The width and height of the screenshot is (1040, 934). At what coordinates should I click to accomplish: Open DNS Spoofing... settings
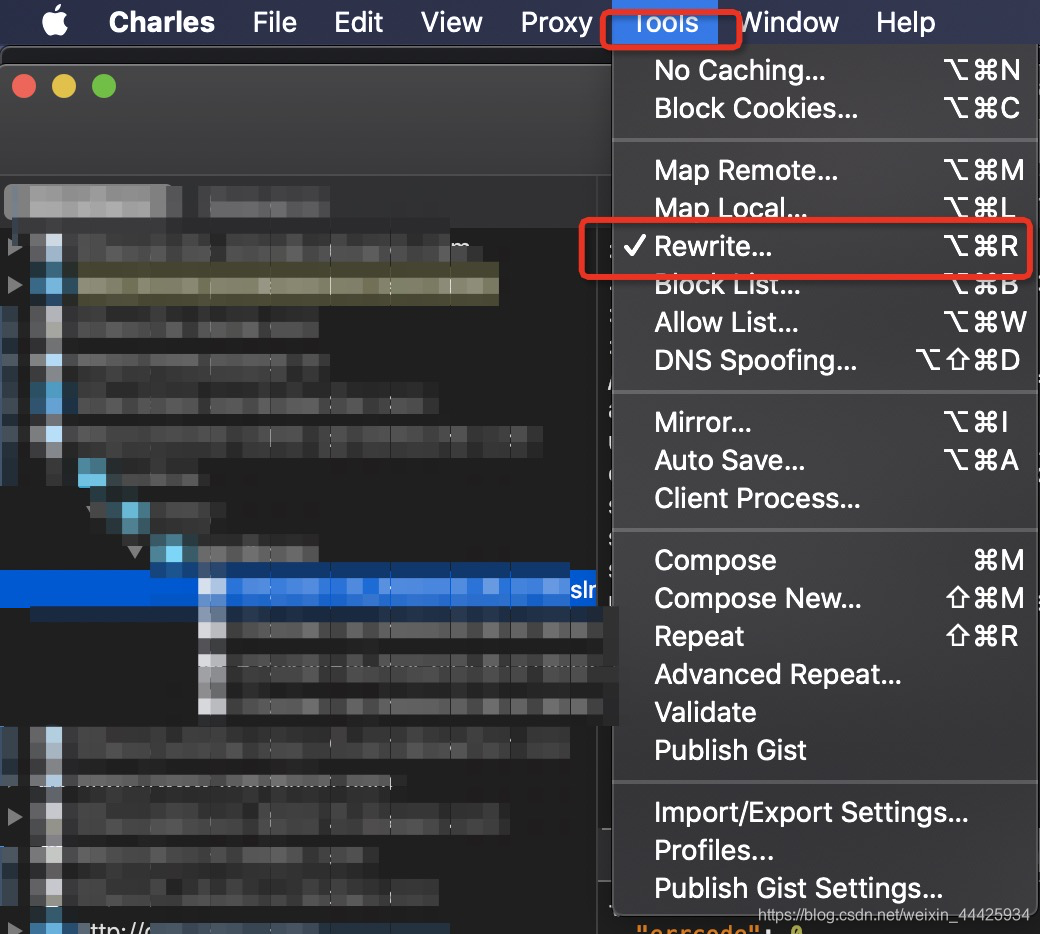tap(825, 360)
